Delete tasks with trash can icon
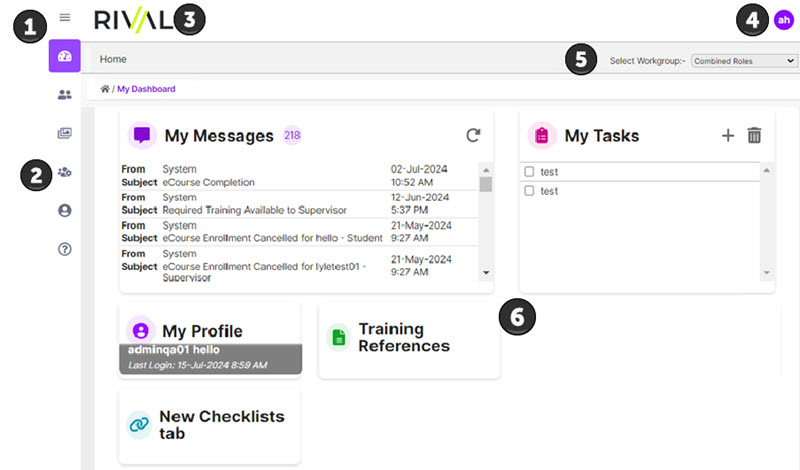 pyautogui.click(x=755, y=135)
